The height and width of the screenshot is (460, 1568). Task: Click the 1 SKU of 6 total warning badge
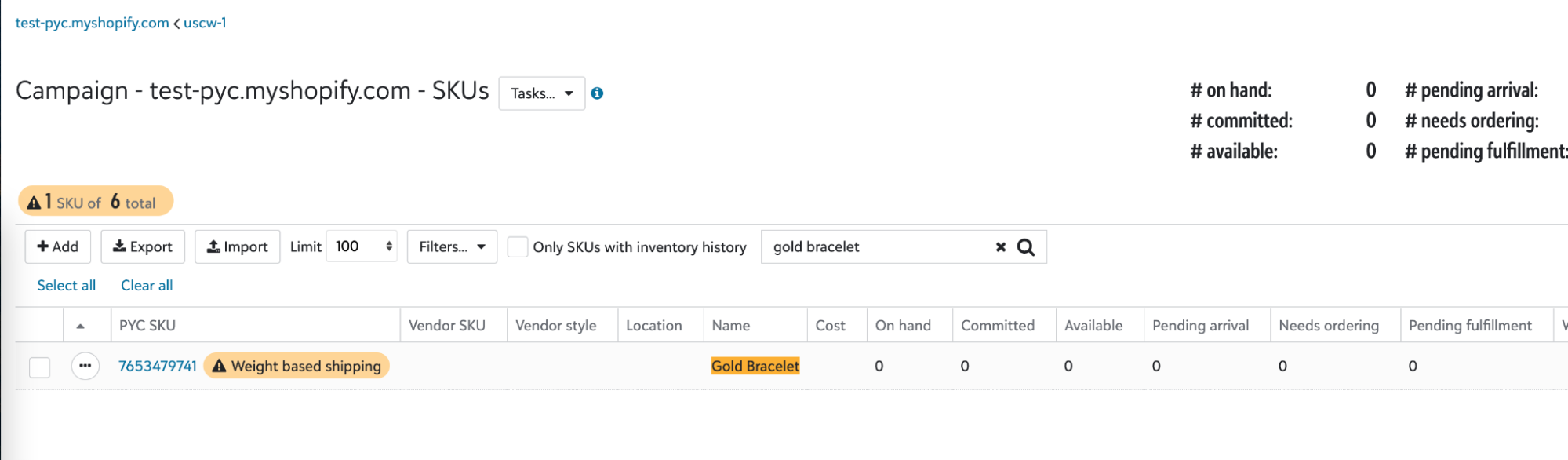(x=95, y=202)
